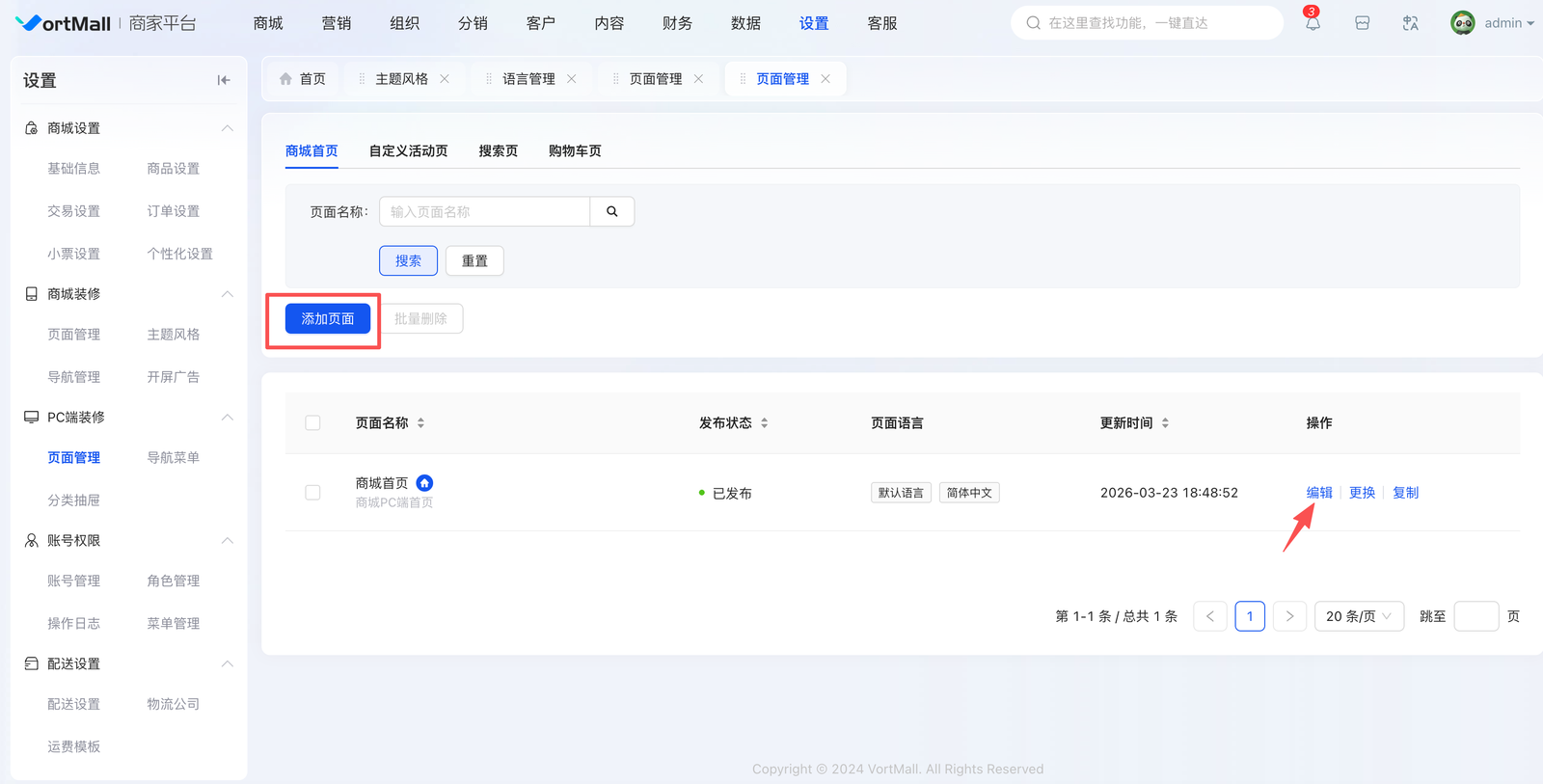Close the 语言管理 tab

572,79
